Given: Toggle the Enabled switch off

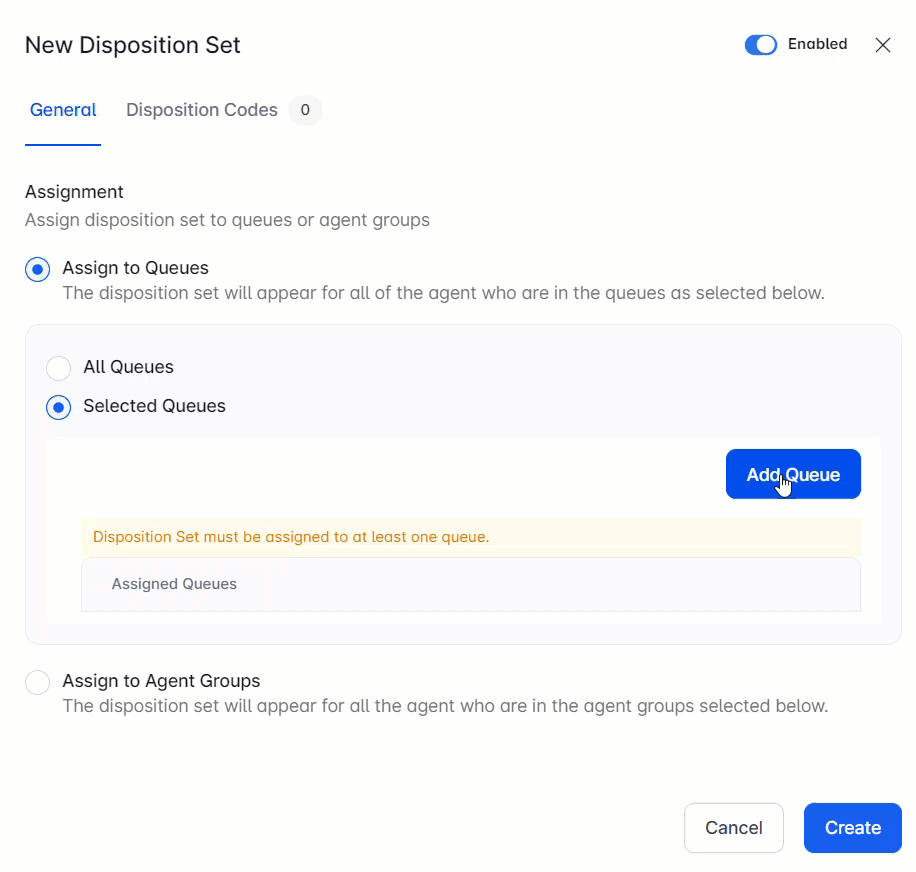Looking at the screenshot, I should pos(760,45).
